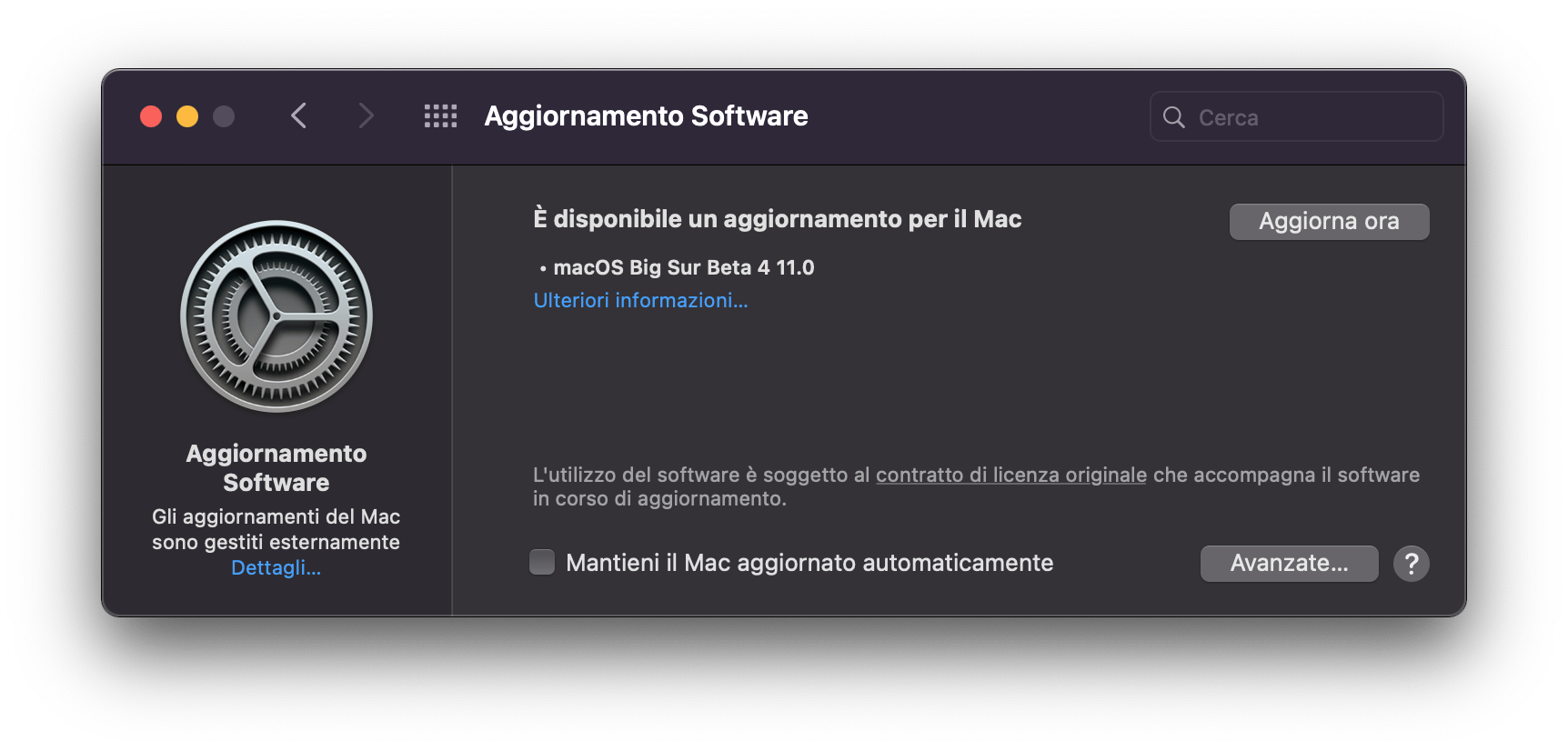Click the 'Mantieni il Mac aggiornato automaticamente' label
The image size is (1568, 751).
coord(809,563)
